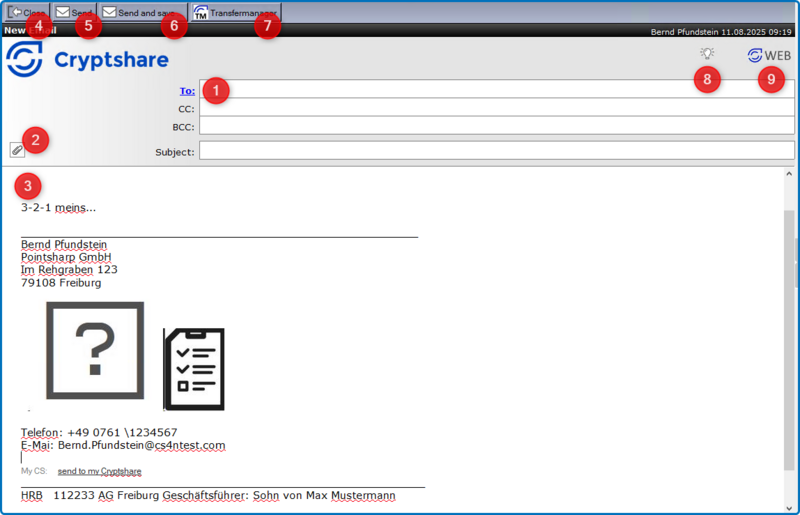The image size is (800, 515).
Task: Open the Transfermanager
Action: pyautogui.click(x=235, y=12)
